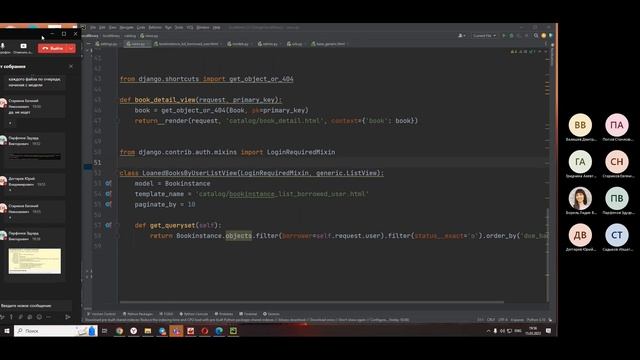
Task: Open the yellow image thumbnail in chat
Action: (x=35, y=261)
